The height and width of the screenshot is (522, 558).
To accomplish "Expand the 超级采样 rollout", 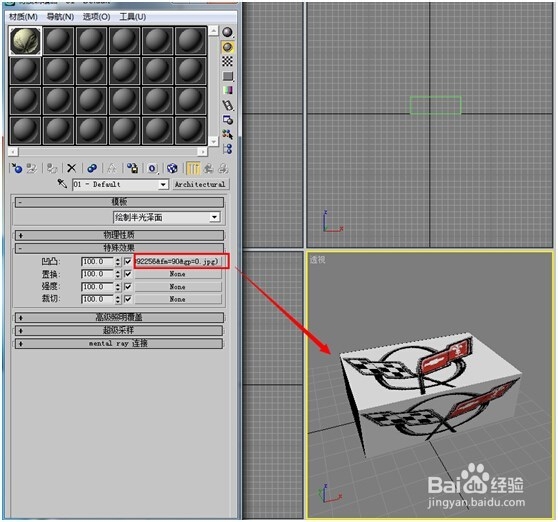I will [119, 330].
